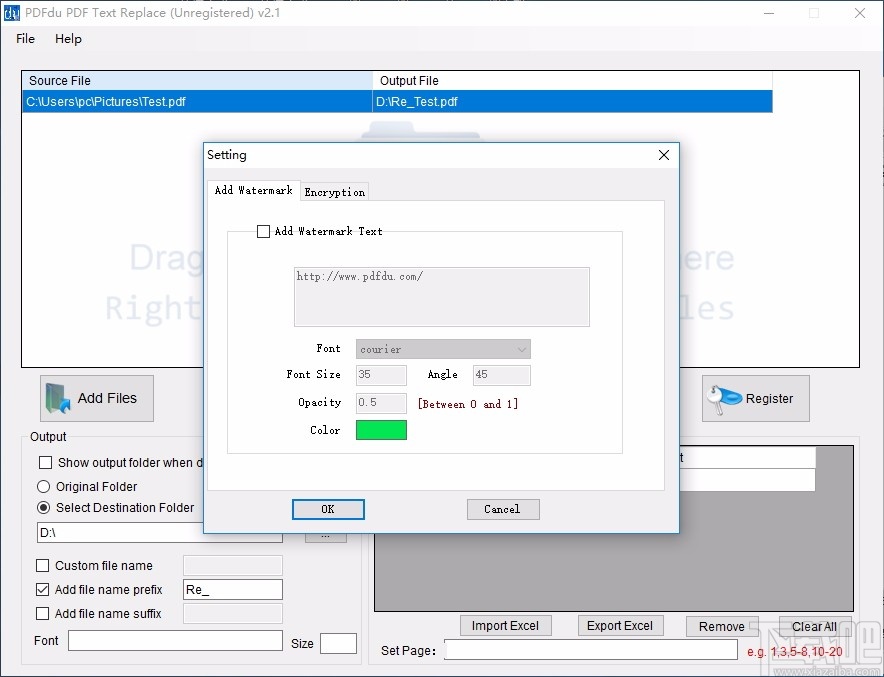The height and width of the screenshot is (677, 884).
Task: Select the Original Folder radio button
Action: click(x=43, y=486)
